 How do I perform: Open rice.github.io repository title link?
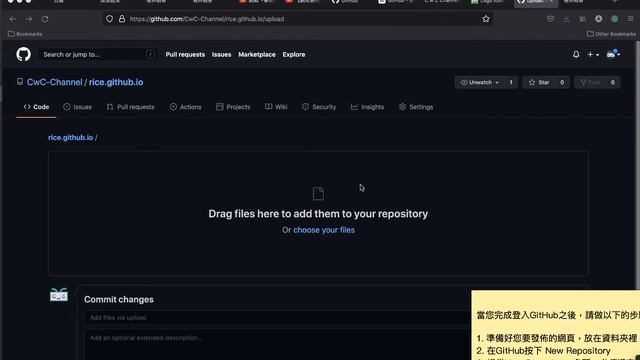(116, 82)
